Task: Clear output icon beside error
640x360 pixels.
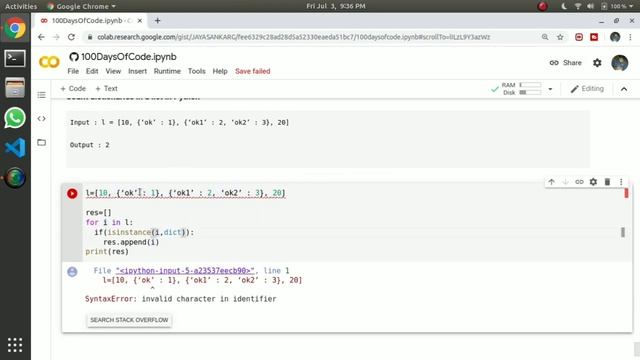Action: [x=72, y=271]
